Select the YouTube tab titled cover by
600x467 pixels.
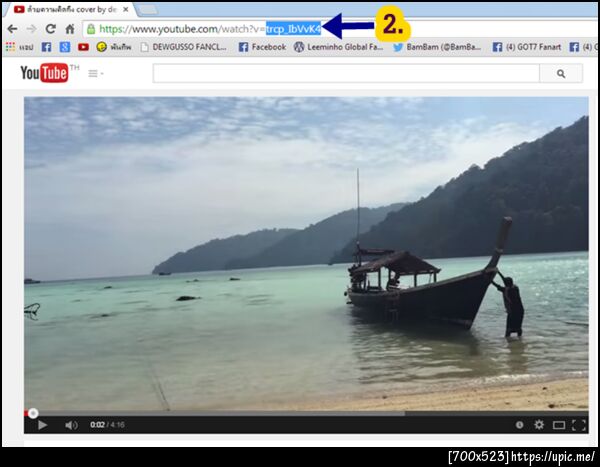pos(70,10)
